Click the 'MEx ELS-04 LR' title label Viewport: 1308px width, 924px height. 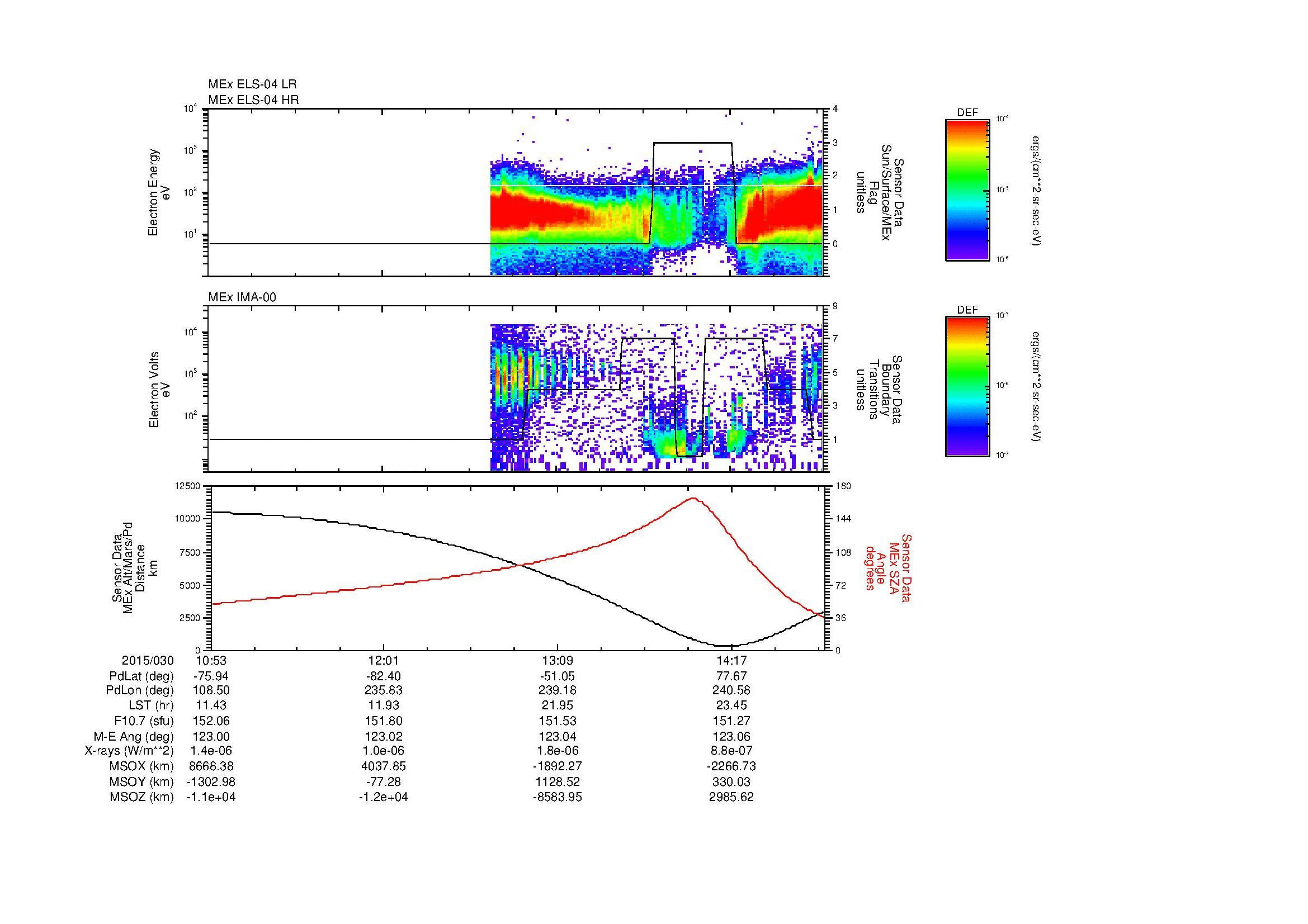click(252, 84)
